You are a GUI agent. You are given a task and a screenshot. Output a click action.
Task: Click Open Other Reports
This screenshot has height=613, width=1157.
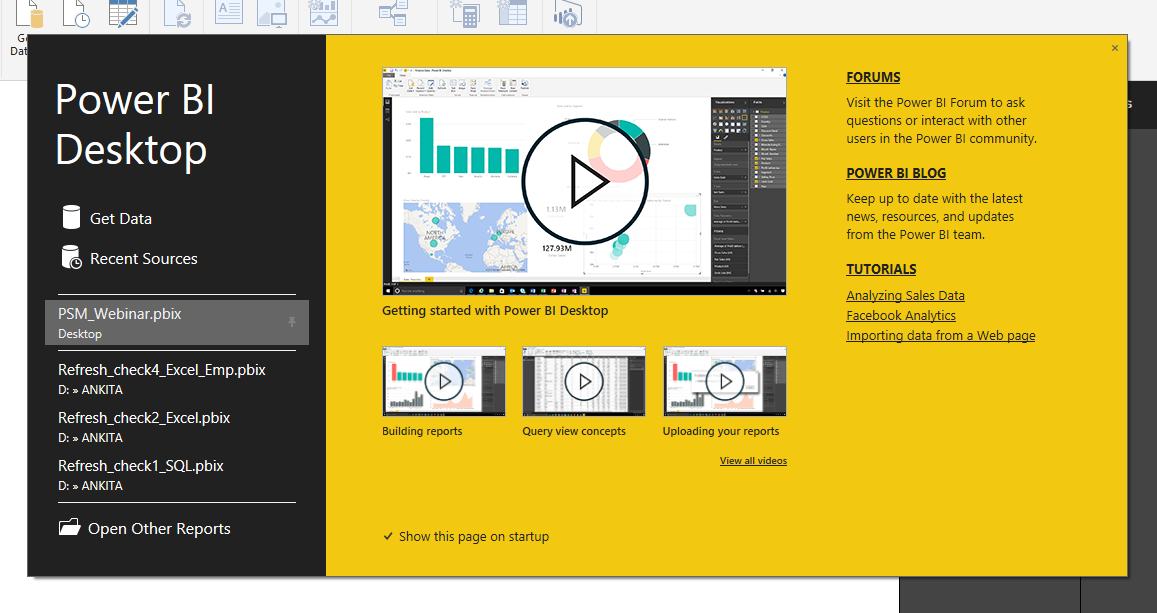(159, 528)
